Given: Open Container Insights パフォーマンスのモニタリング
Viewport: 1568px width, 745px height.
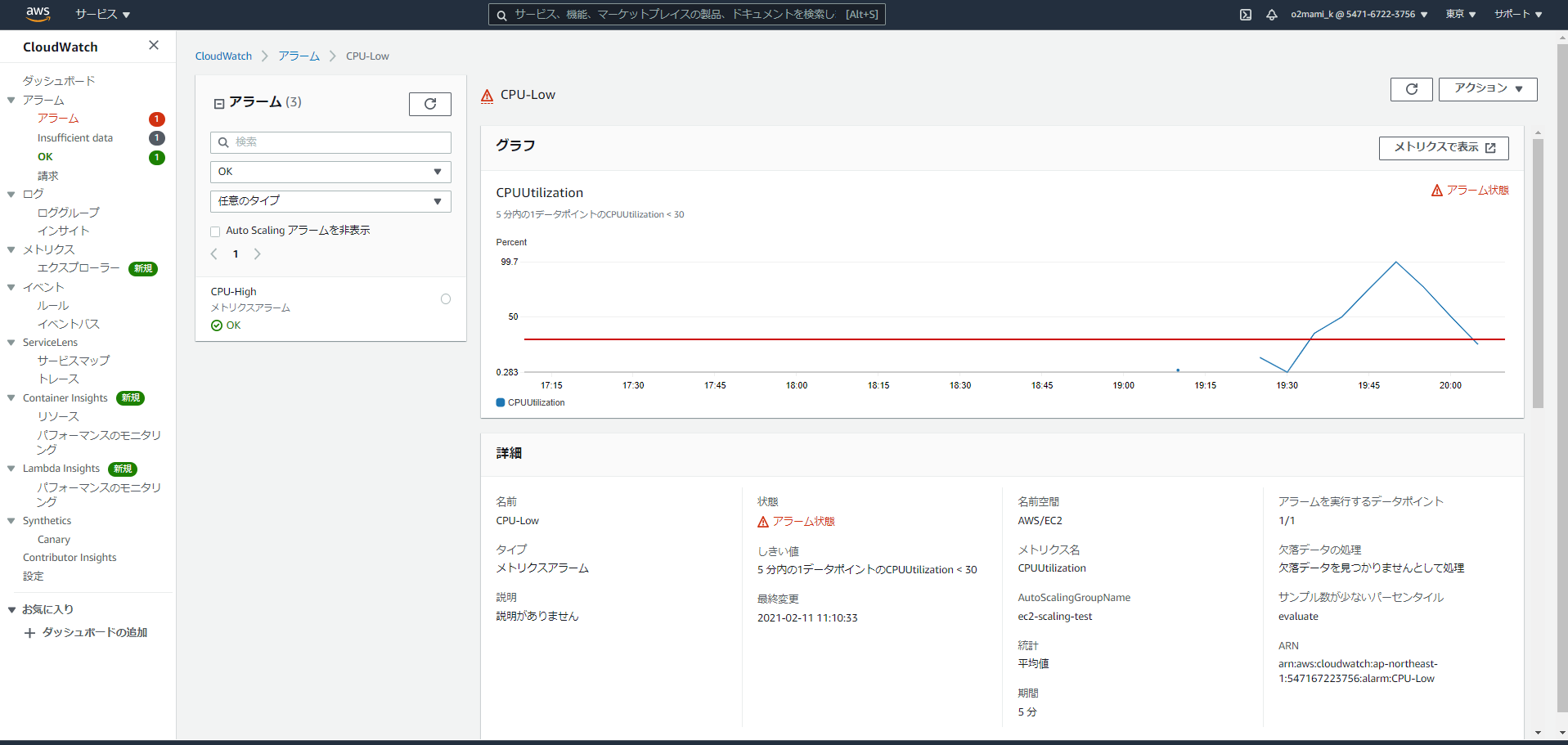Looking at the screenshot, I should (99, 442).
